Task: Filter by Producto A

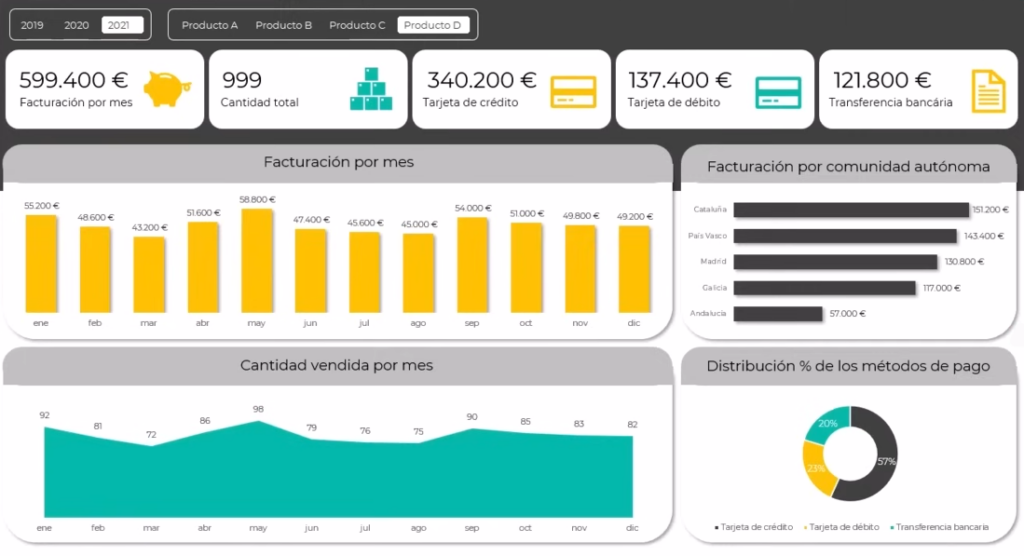Action: click(210, 25)
